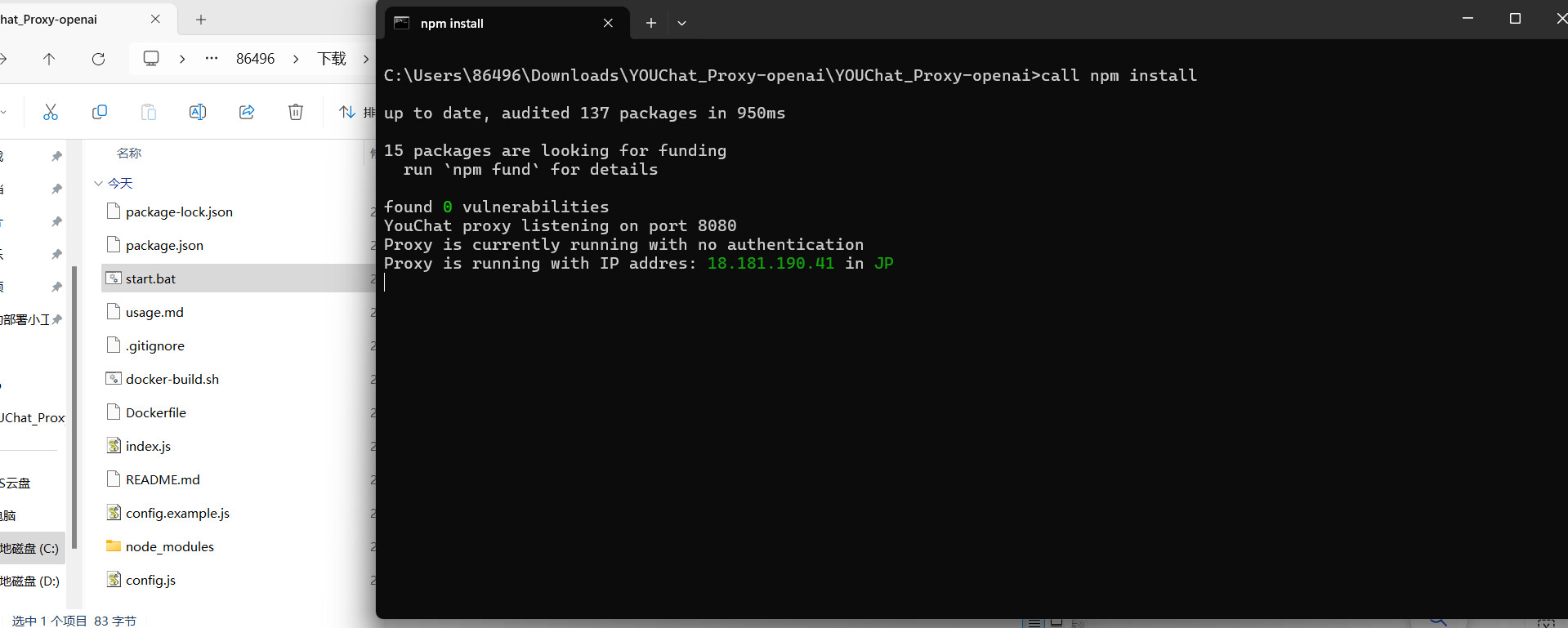Click the Rename icon in toolbar
Screen dimensions: 1568x628
(x=198, y=112)
